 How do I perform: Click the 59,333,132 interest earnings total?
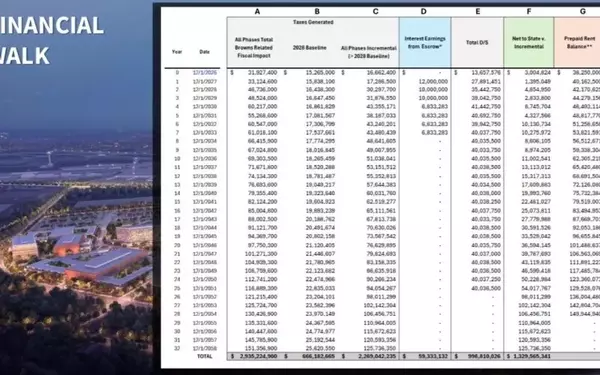[433, 356]
